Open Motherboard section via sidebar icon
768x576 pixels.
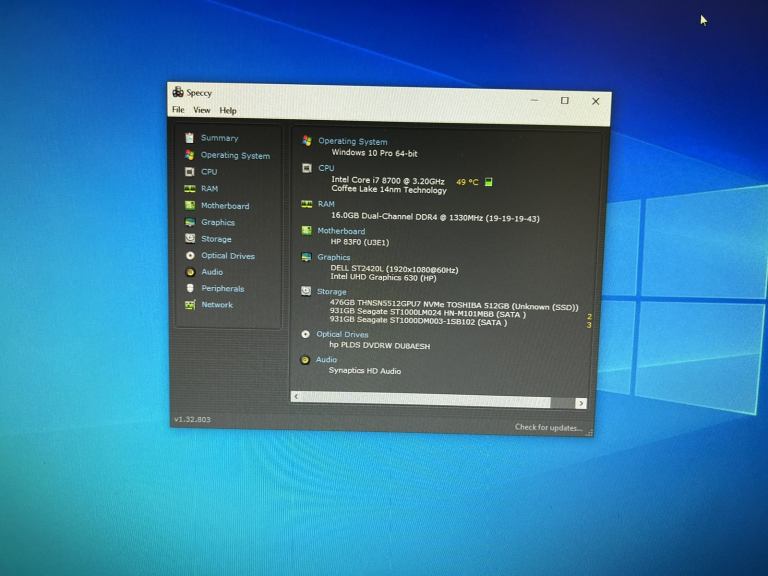[189, 206]
